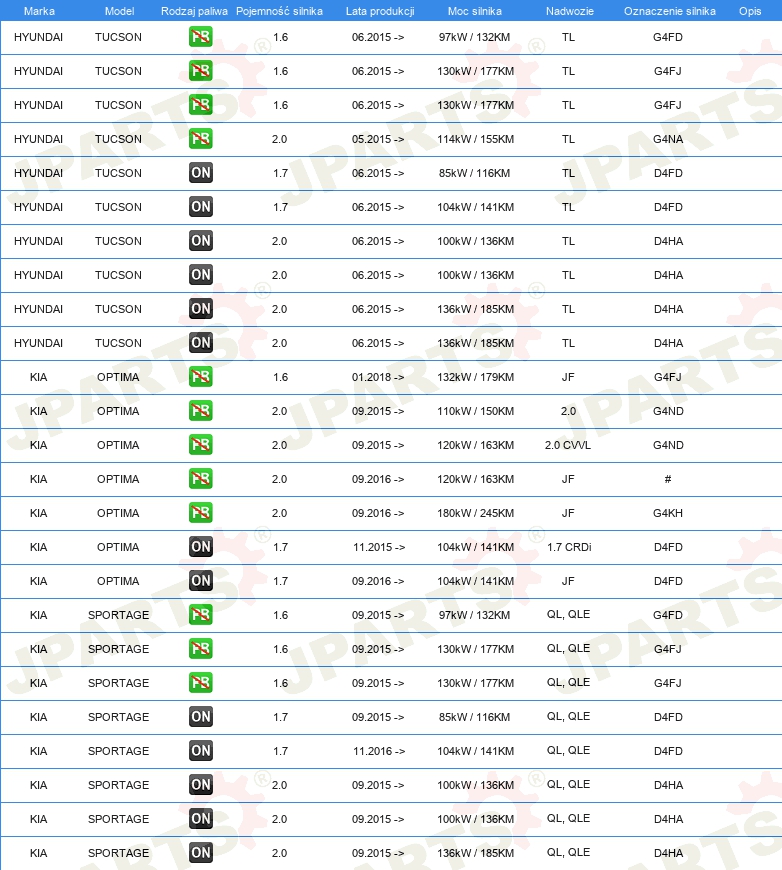Viewport: 782px width, 870px height.
Task: Click the Nadwozie column header
Action: tap(569, 11)
